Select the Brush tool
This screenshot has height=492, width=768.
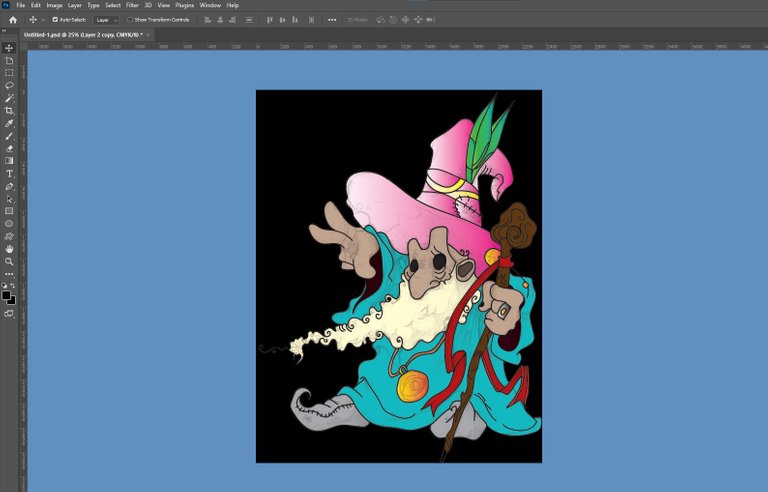(9, 136)
